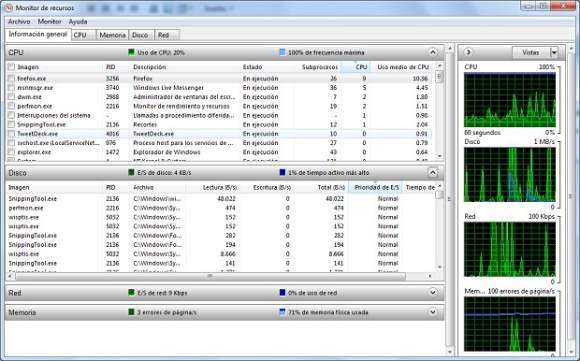Viewport: 580px width, 361px height.
Task: Open the Archivo menu
Action: (19, 21)
